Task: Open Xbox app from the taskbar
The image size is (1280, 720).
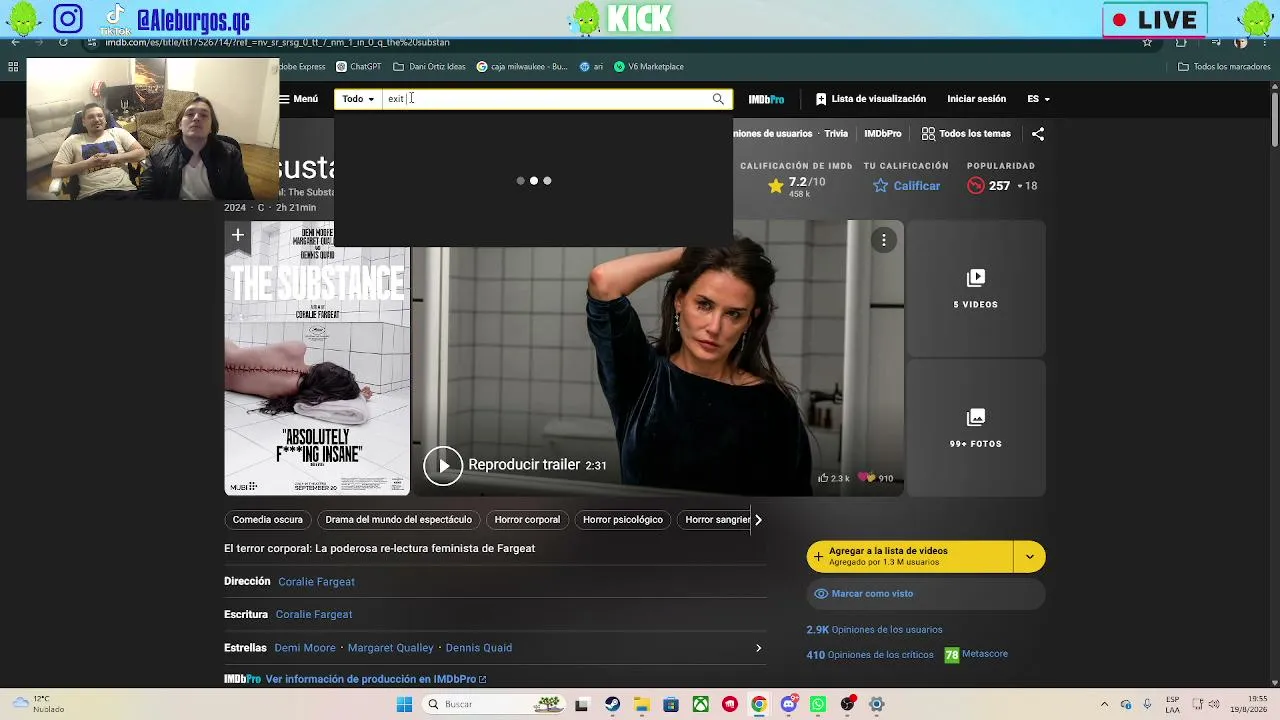Action: tap(701, 705)
